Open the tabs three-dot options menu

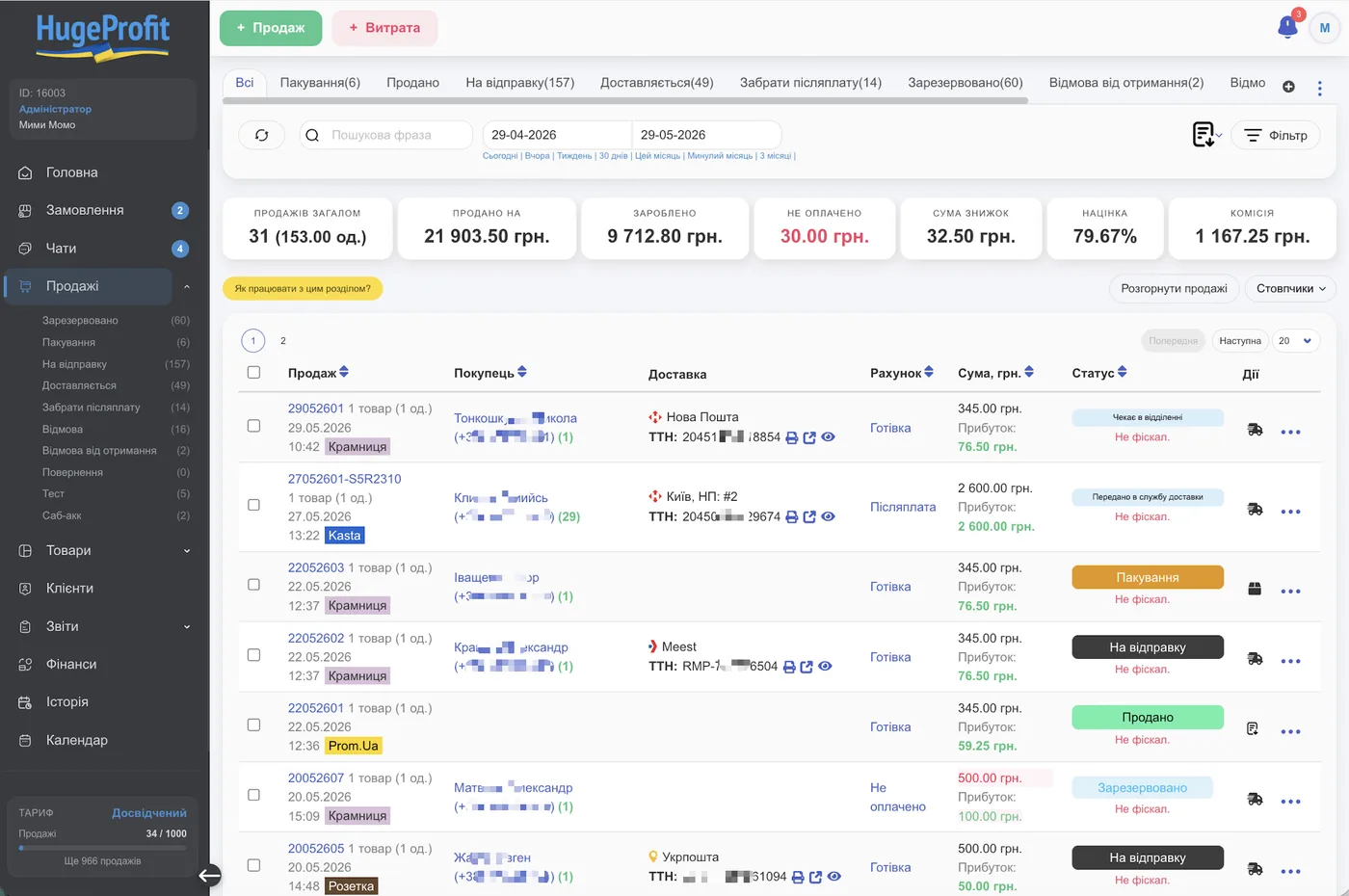pos(1319,88)
